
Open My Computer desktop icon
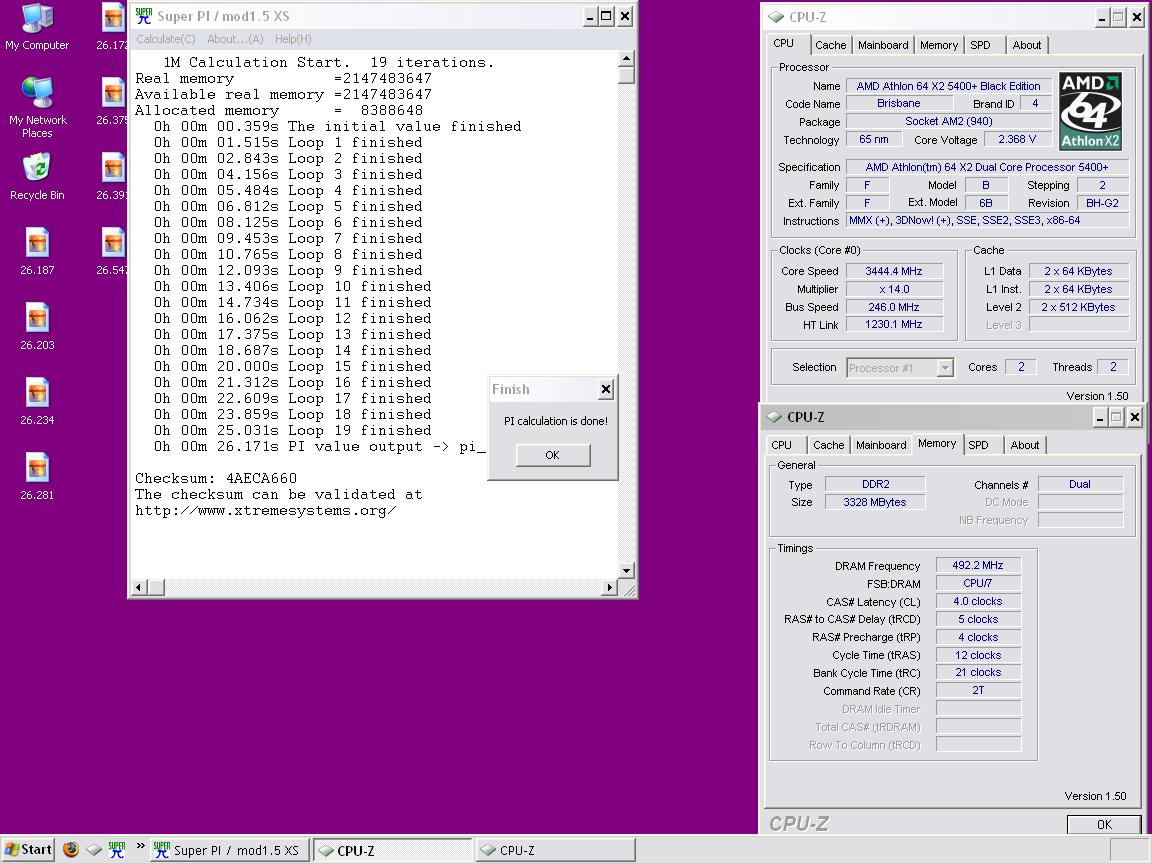37,28
